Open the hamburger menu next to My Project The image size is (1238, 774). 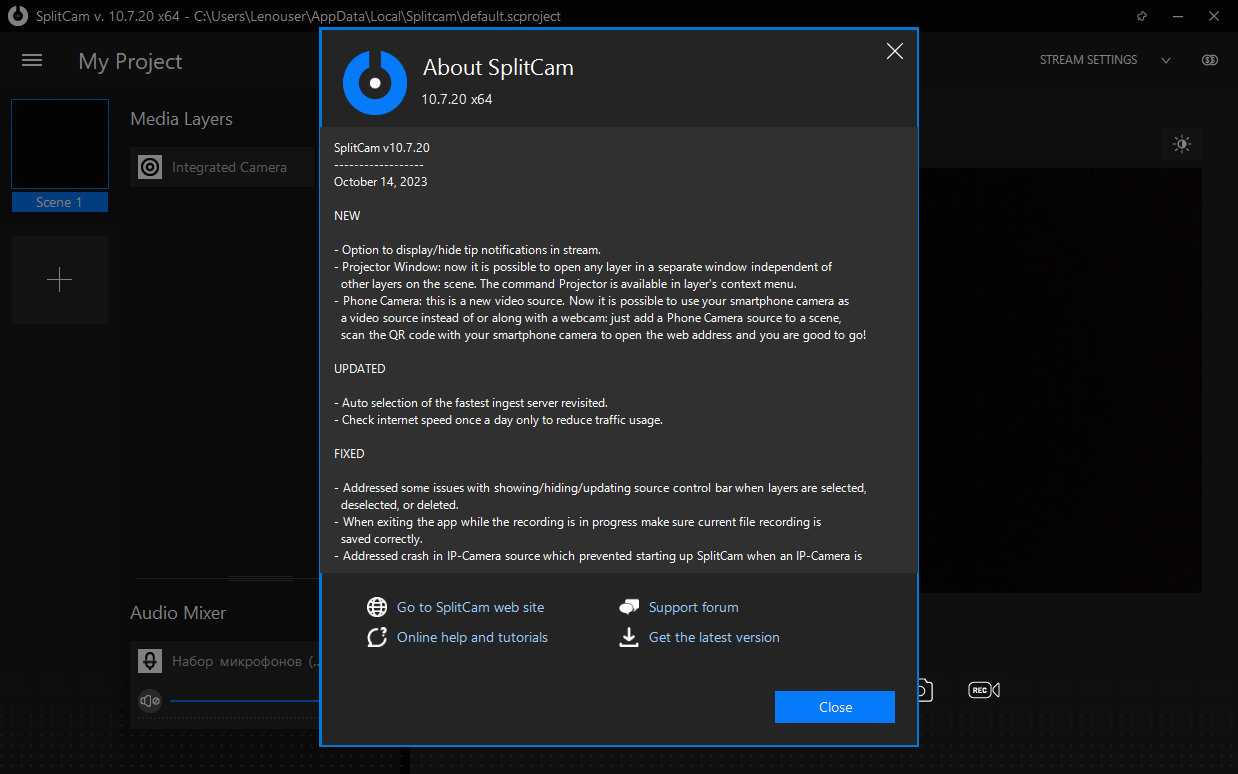[32, 60]
